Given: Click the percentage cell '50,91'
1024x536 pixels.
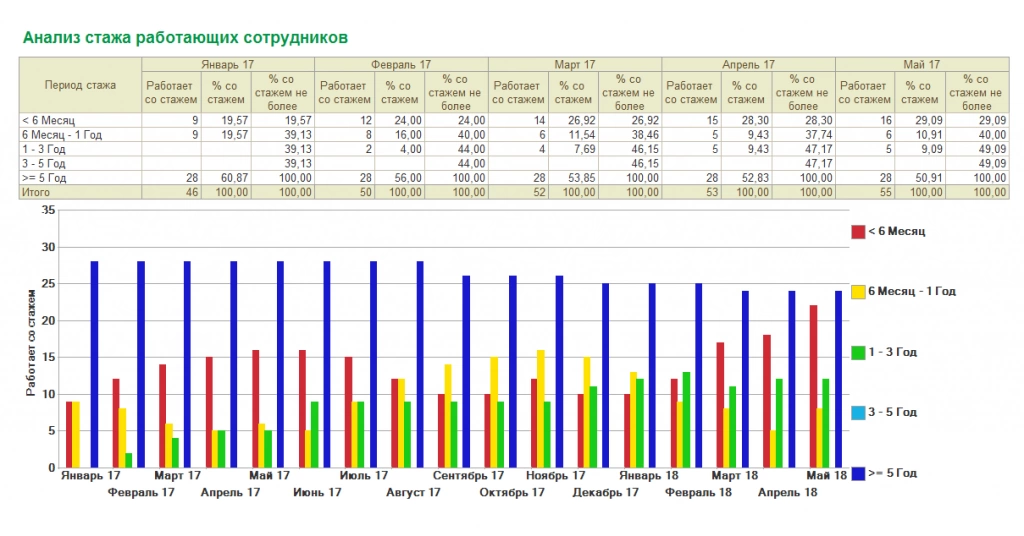Looking at the screenshot, I should click(920, 178).
